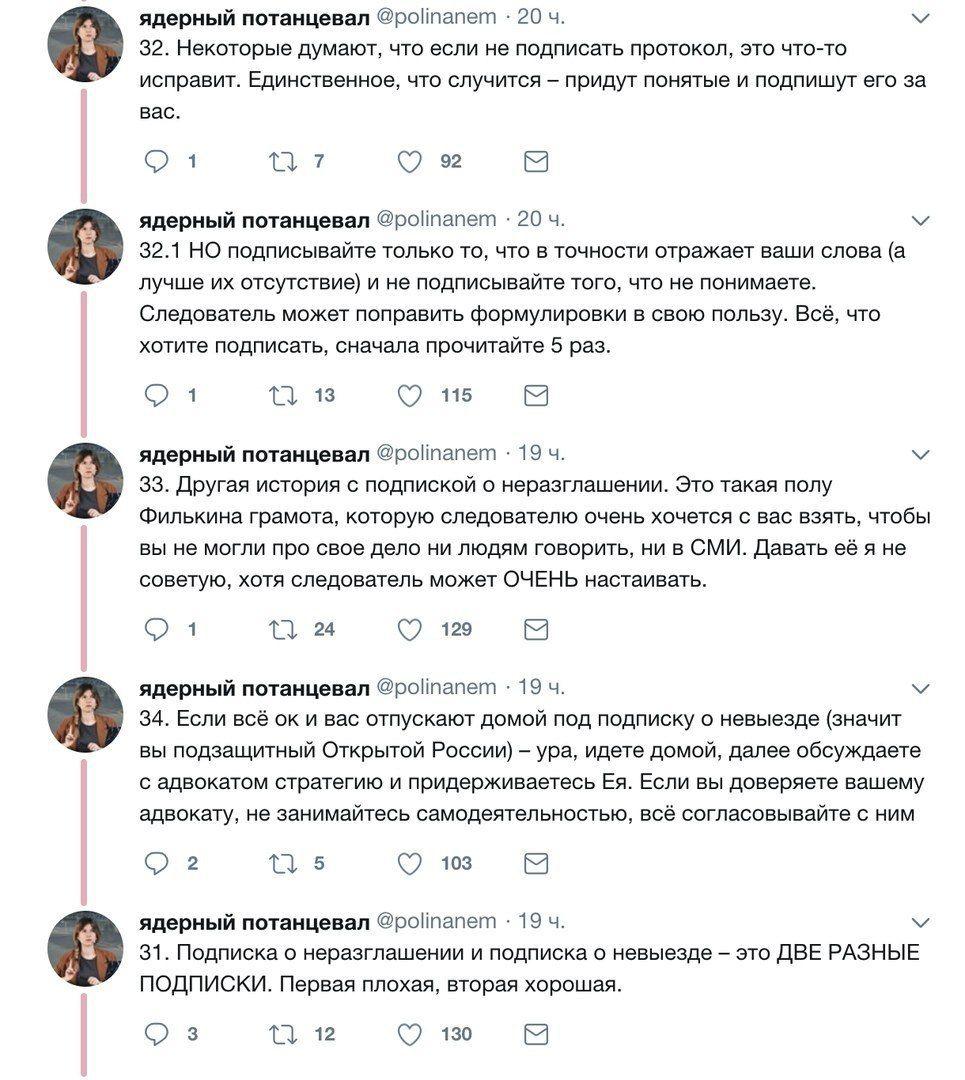The height and width of the screenshot is (1080, 965).
Task: Reply to tweet 34 with 2 replies
Action: (156, 863)
